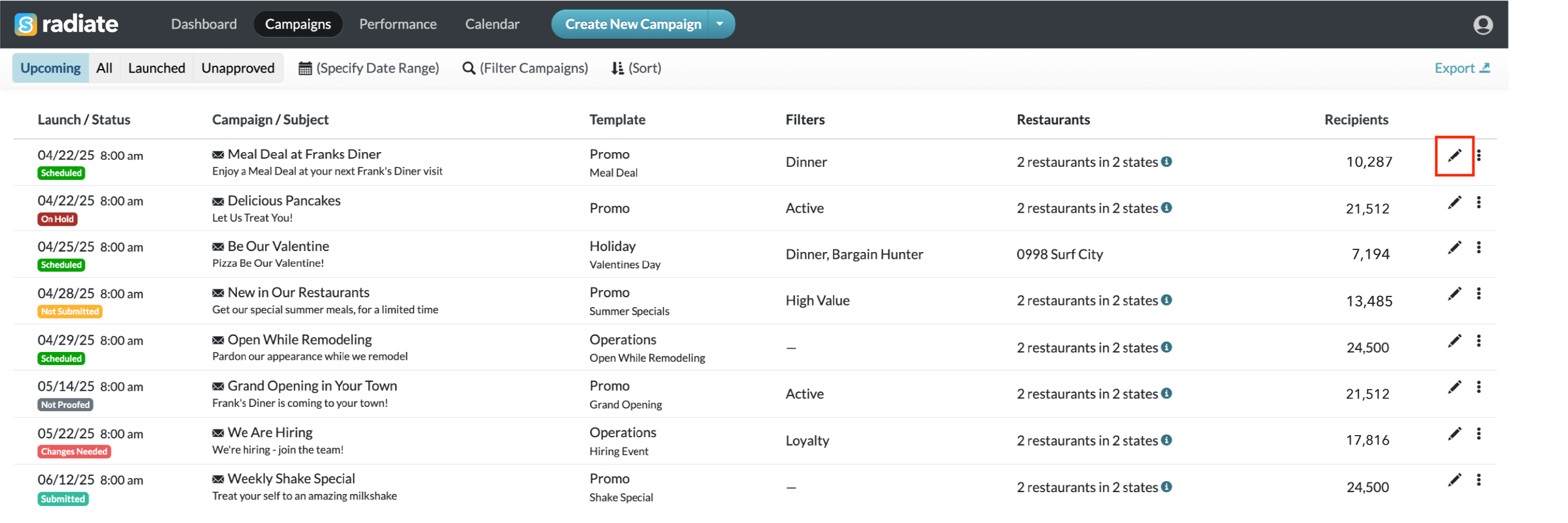Edit the Be Our Valentine campaign

pyautogui.click(x=1454, y=248)
